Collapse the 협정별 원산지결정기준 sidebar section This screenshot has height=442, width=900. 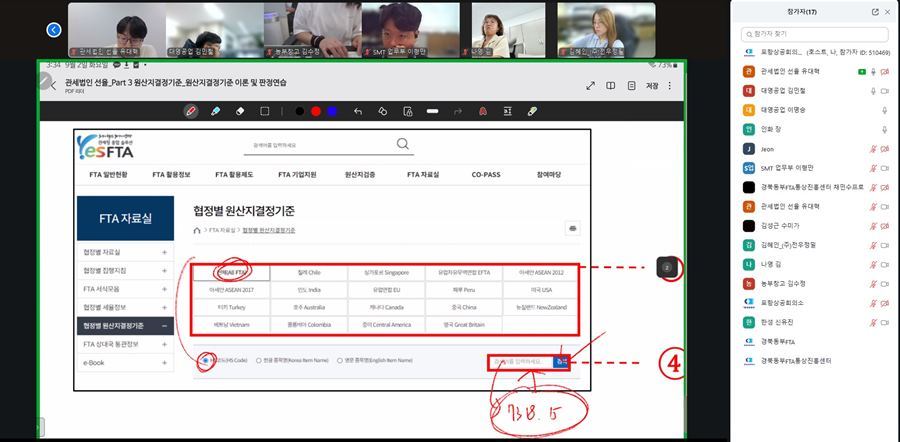click(164, 326)
